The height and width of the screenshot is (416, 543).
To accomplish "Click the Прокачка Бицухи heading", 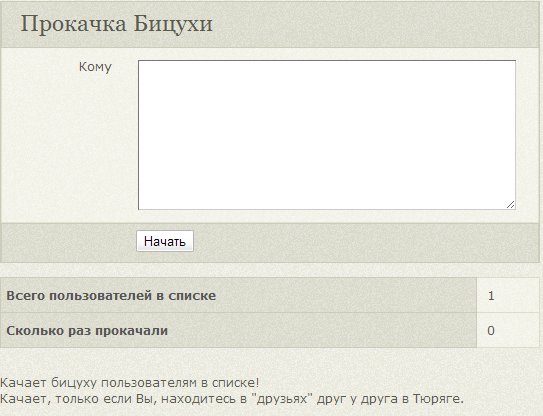I will (116, 24).
